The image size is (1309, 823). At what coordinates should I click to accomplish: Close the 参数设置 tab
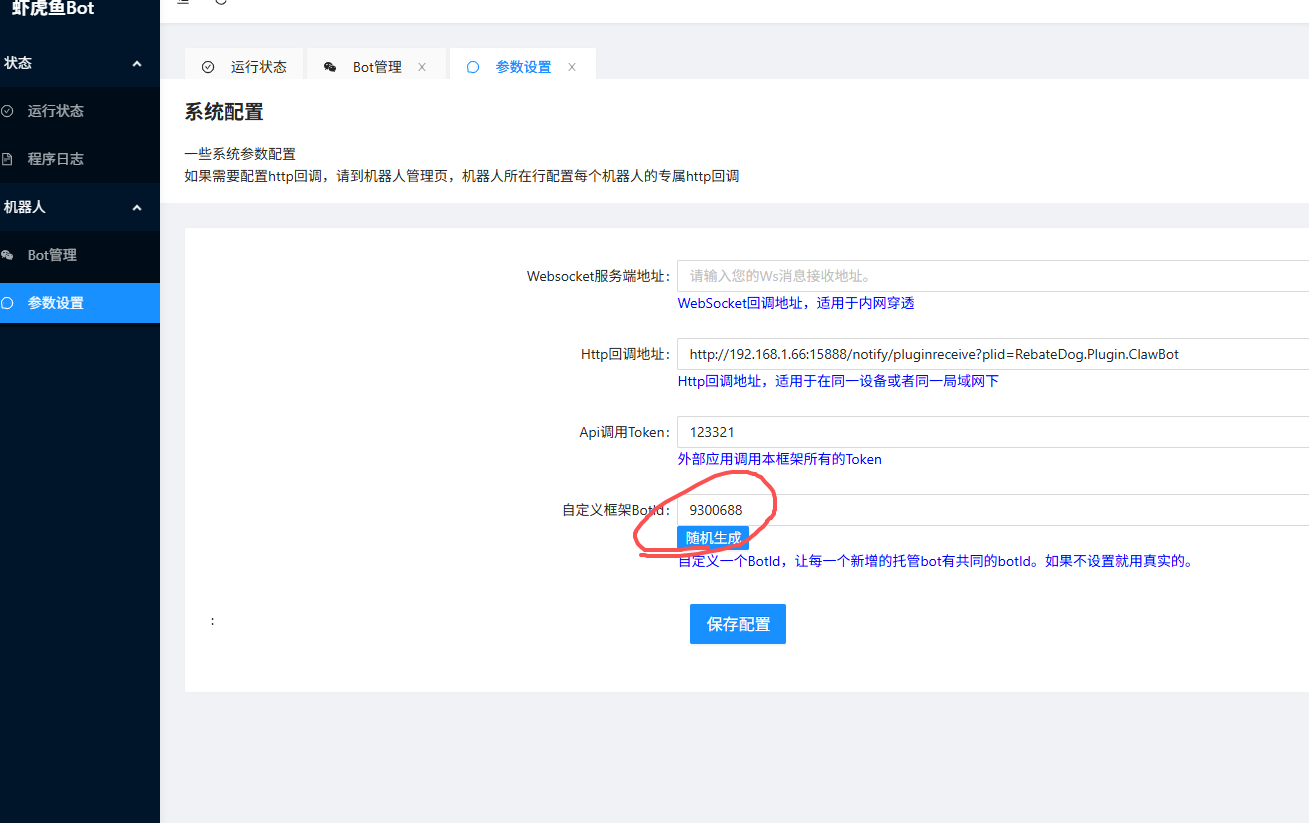coord(572,67)
